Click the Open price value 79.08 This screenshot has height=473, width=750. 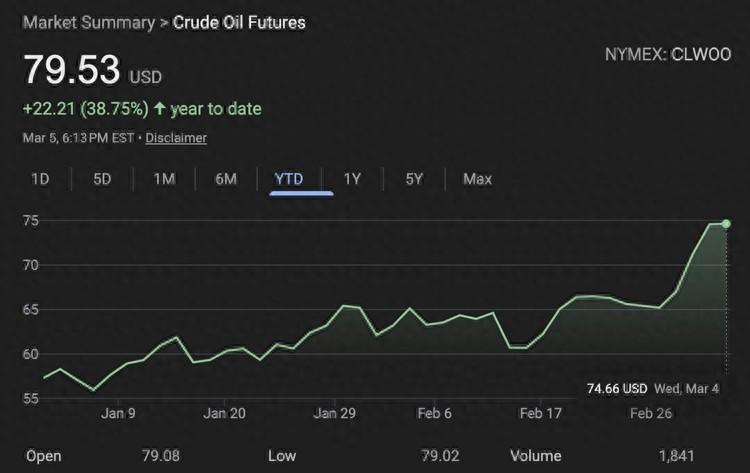coord(160,456)
